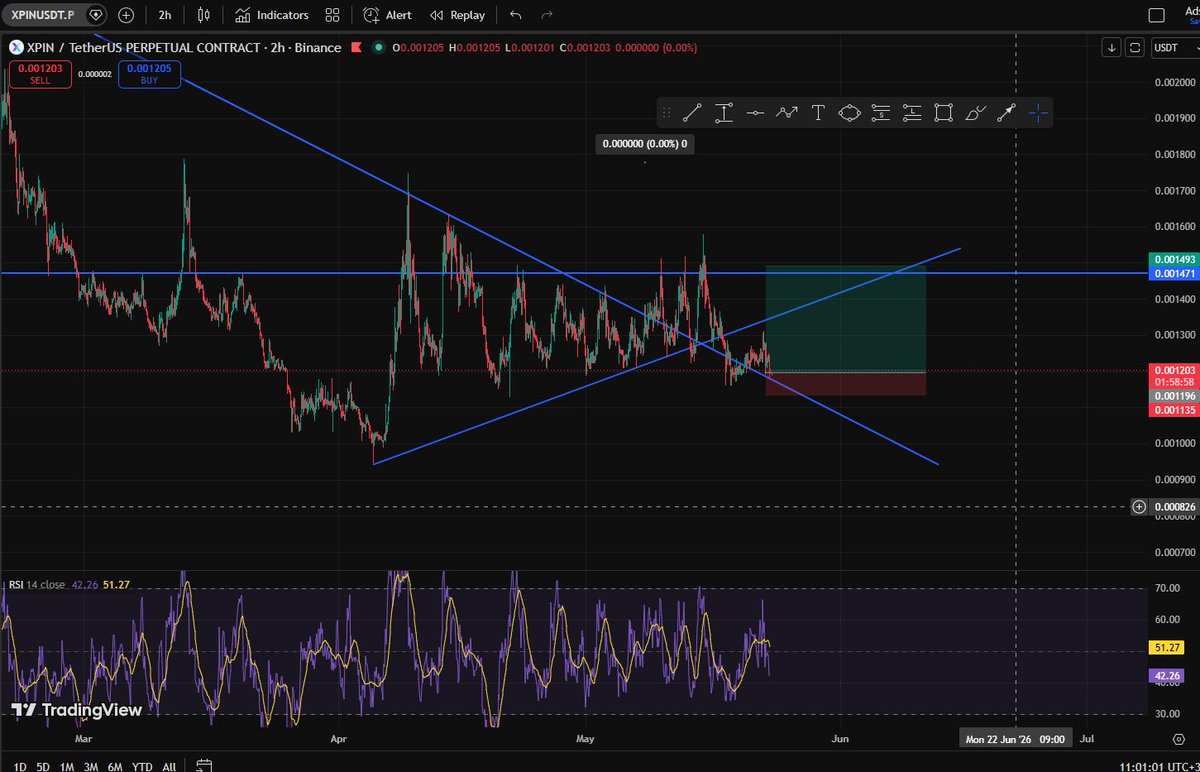This screenshot has width=1200, height=772.
Task: Click the 0.001135 stop level price label
Action: point(1173,410)
